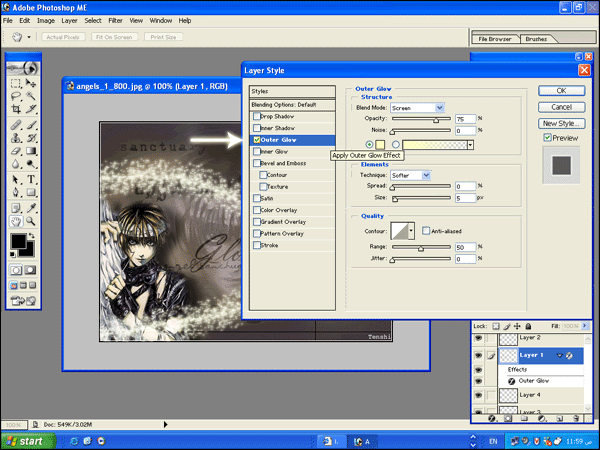Select the Path Selection arrow tool
The image size is (600, 450).
[16, 179]
